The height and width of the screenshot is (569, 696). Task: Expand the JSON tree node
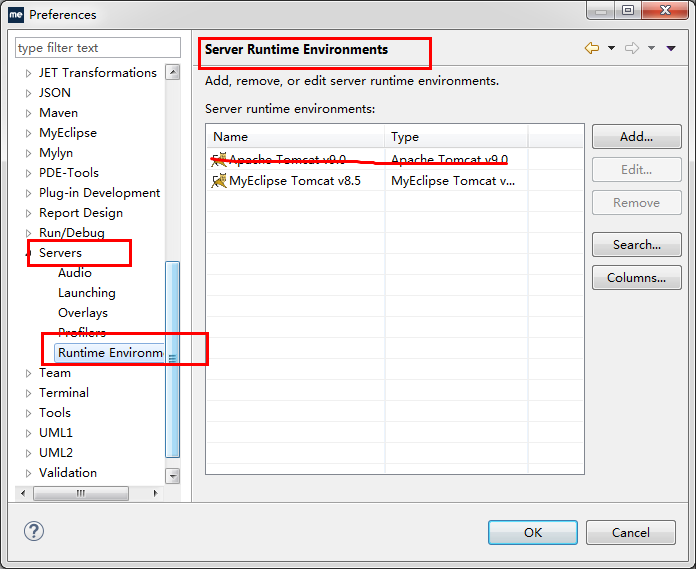[x=28, y=93]
